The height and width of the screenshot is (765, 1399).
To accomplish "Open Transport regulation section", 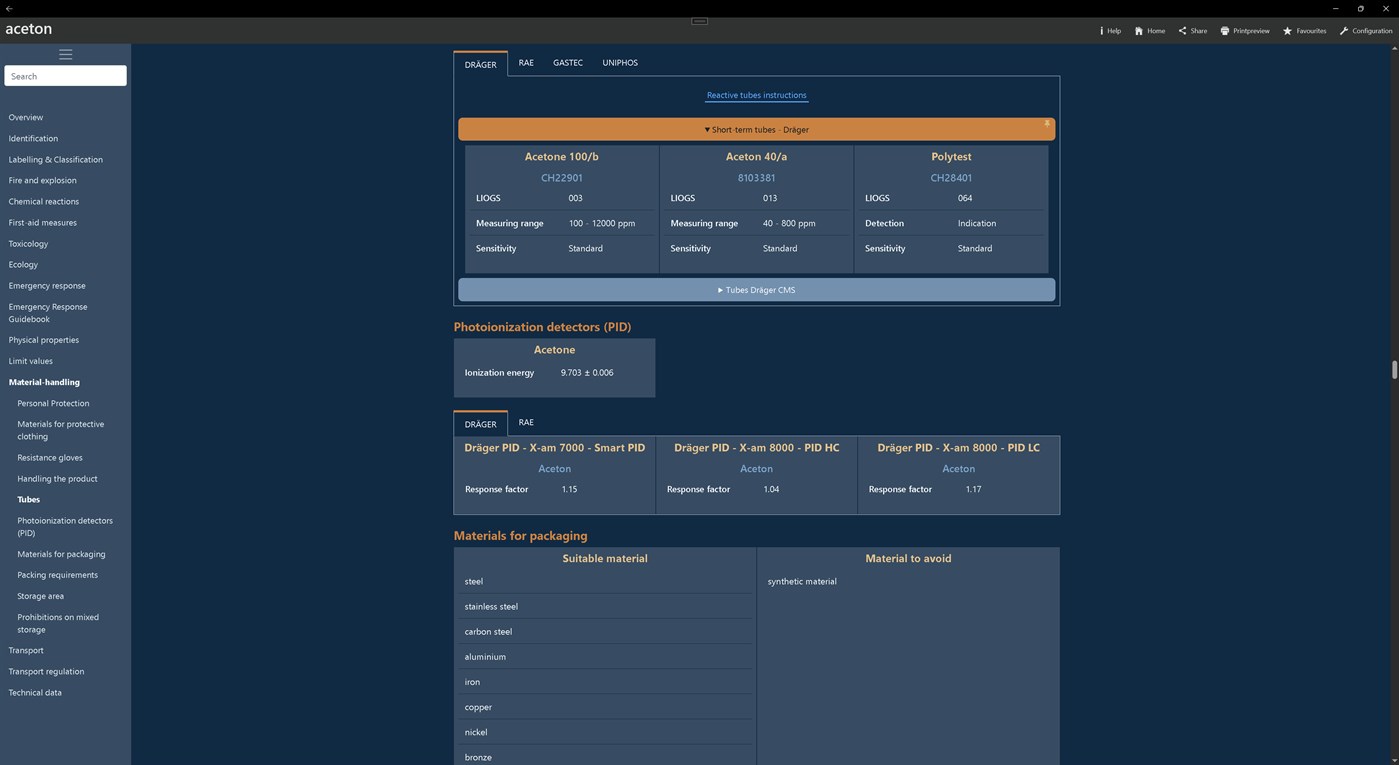I will click(x=46, y=671).
